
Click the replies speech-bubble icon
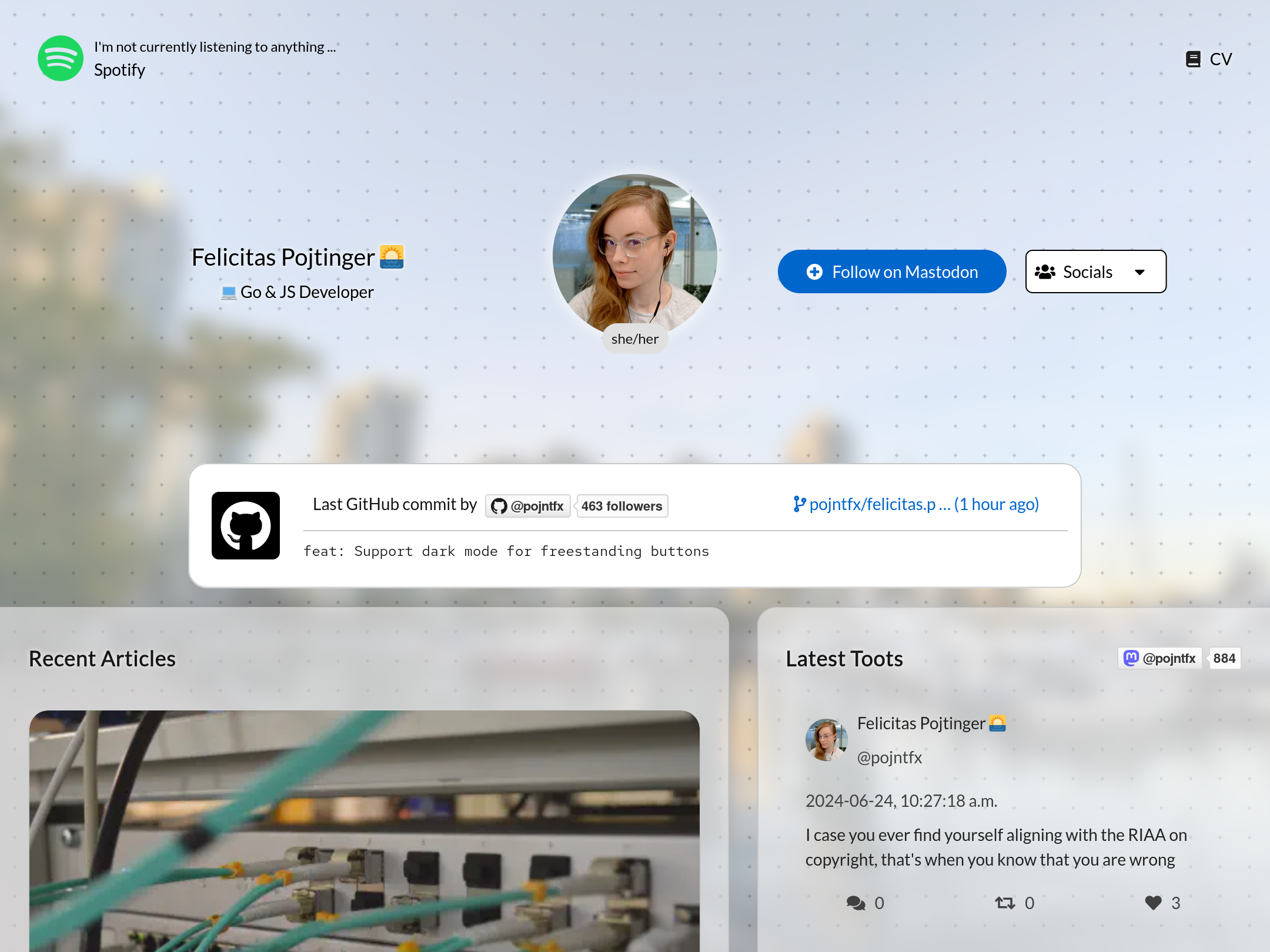(855, 903)
